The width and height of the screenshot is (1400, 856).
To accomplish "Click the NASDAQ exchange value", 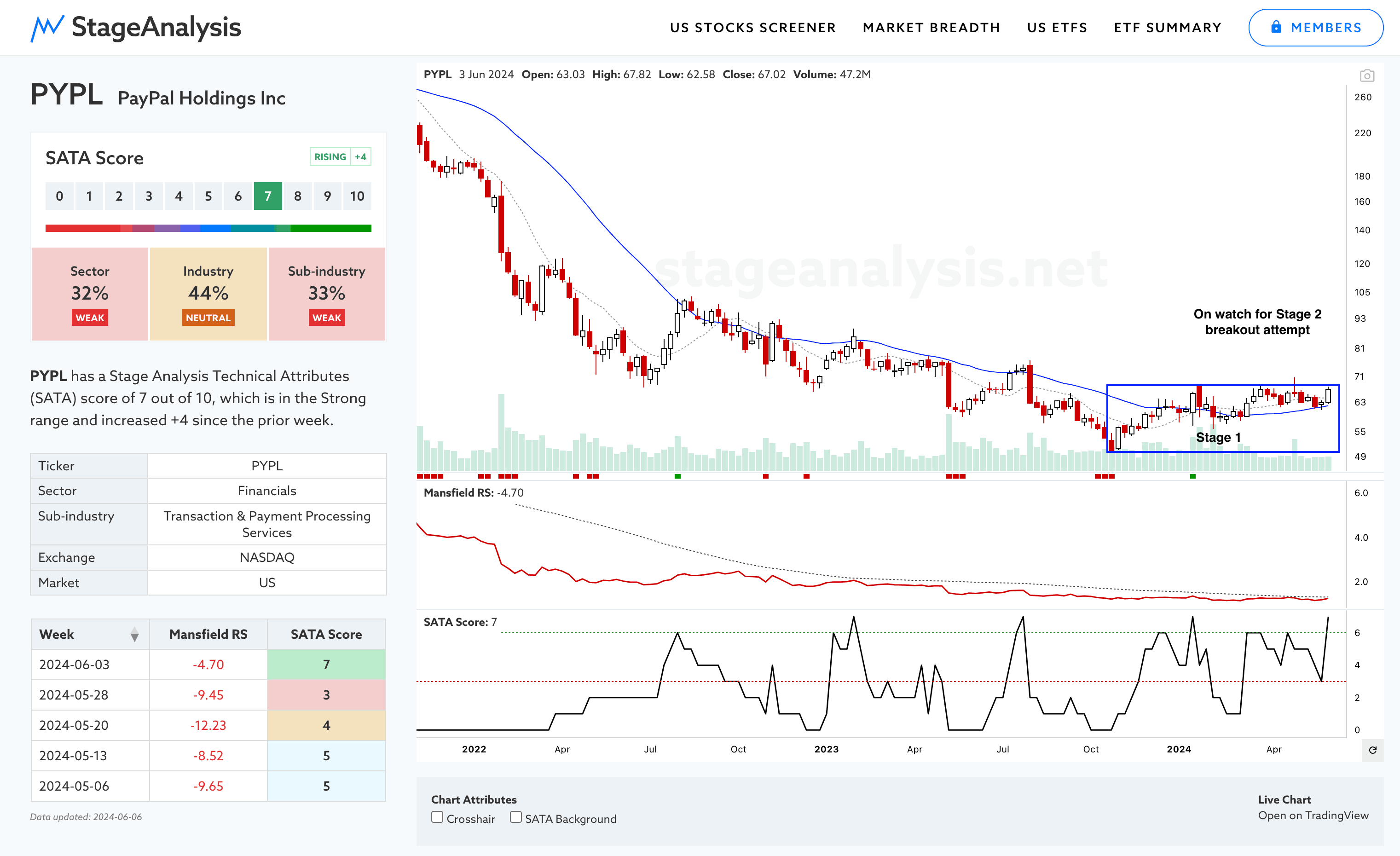I will (267, 558).
